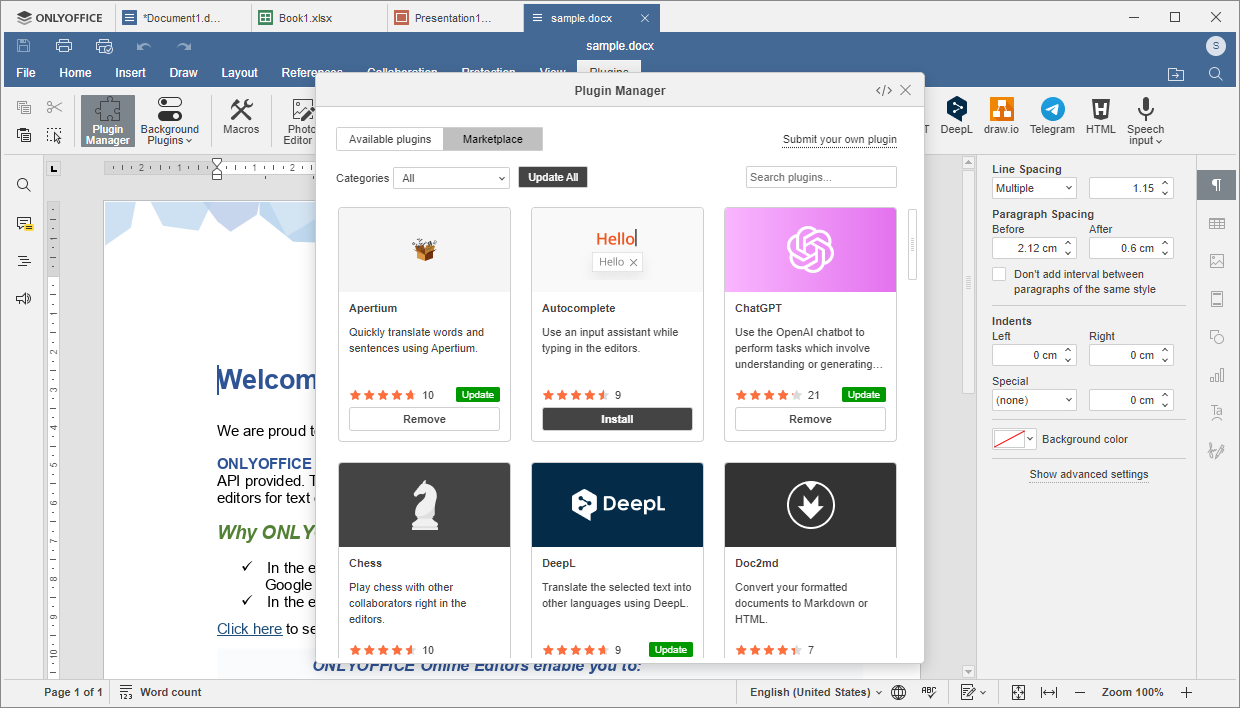The image size is (1240, 708).
Task: Open the Line Spacing dropdown
Action: coord(1034,187)
